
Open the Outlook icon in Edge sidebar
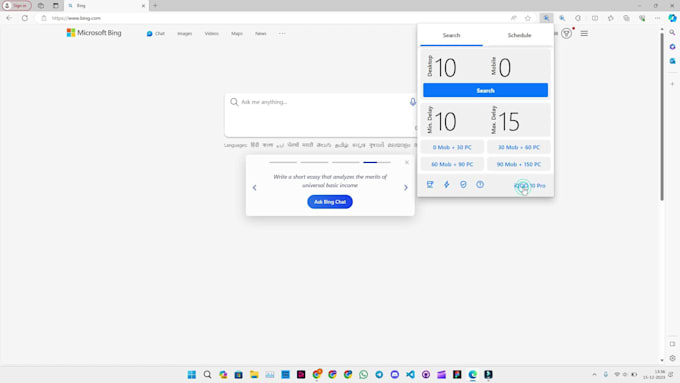click(672, 61)
